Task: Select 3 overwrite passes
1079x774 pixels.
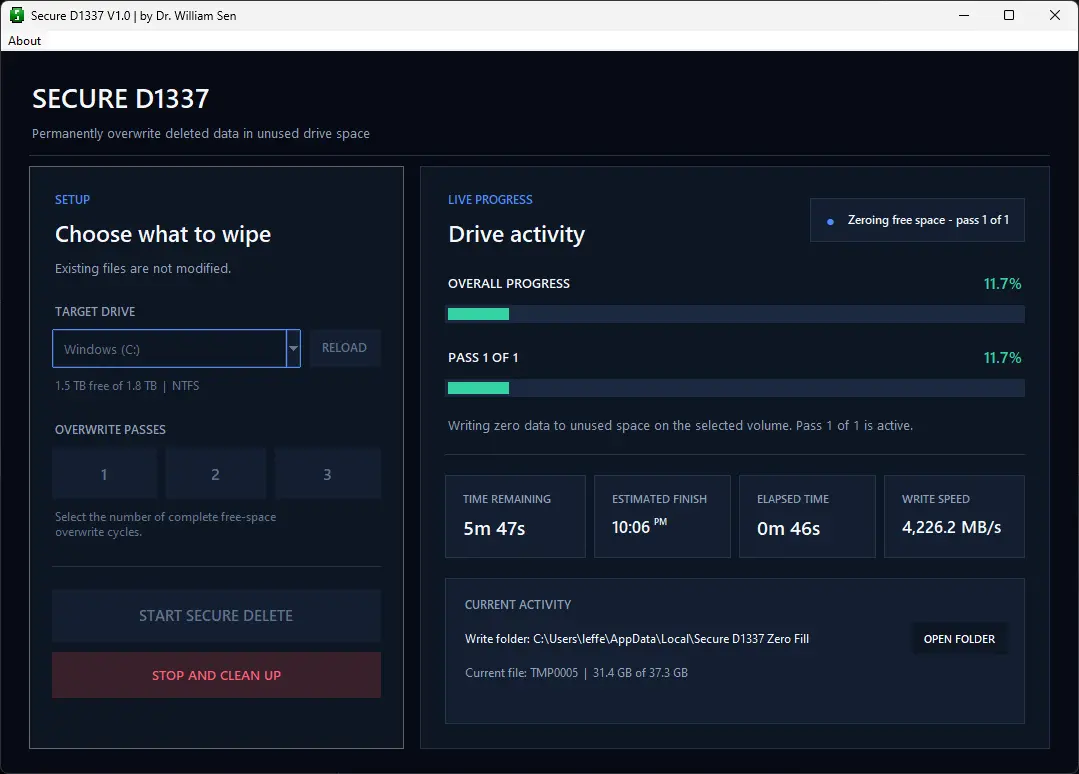Action: (x=328, y=473)
